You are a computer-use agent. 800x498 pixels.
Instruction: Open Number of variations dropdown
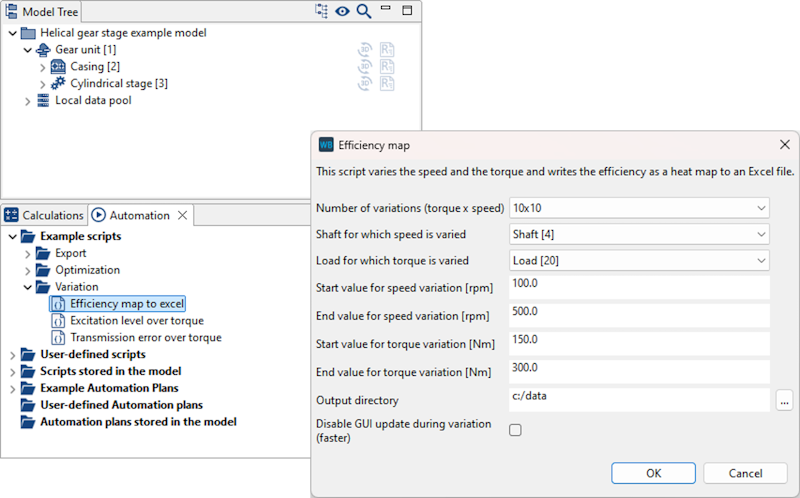639,208
